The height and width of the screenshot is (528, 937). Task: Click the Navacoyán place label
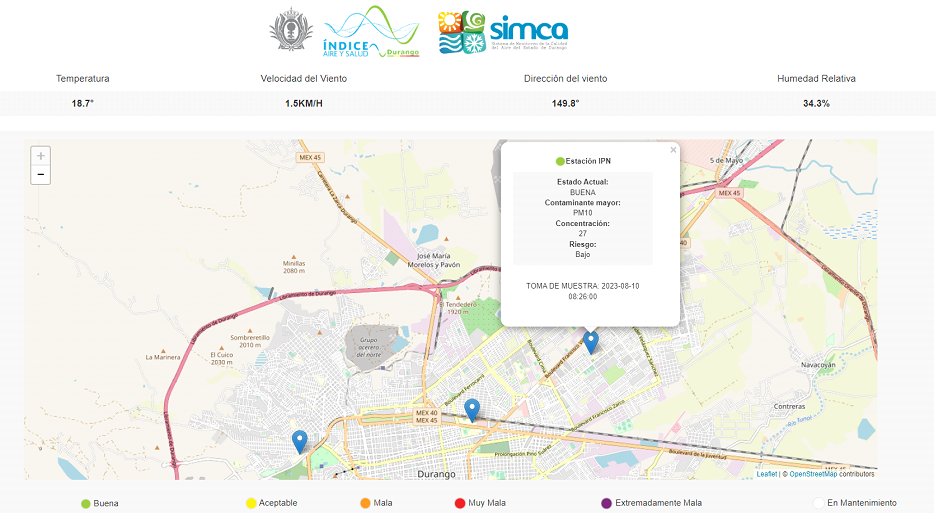click(x=818, y=365)
